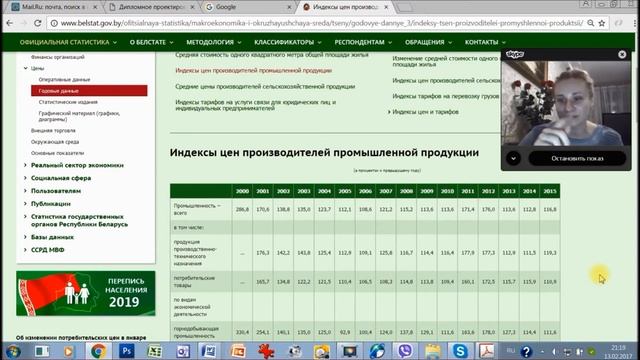Open the red splat application on taskbar
Viewport: 640px width, 360px height.
click(266, 351)
